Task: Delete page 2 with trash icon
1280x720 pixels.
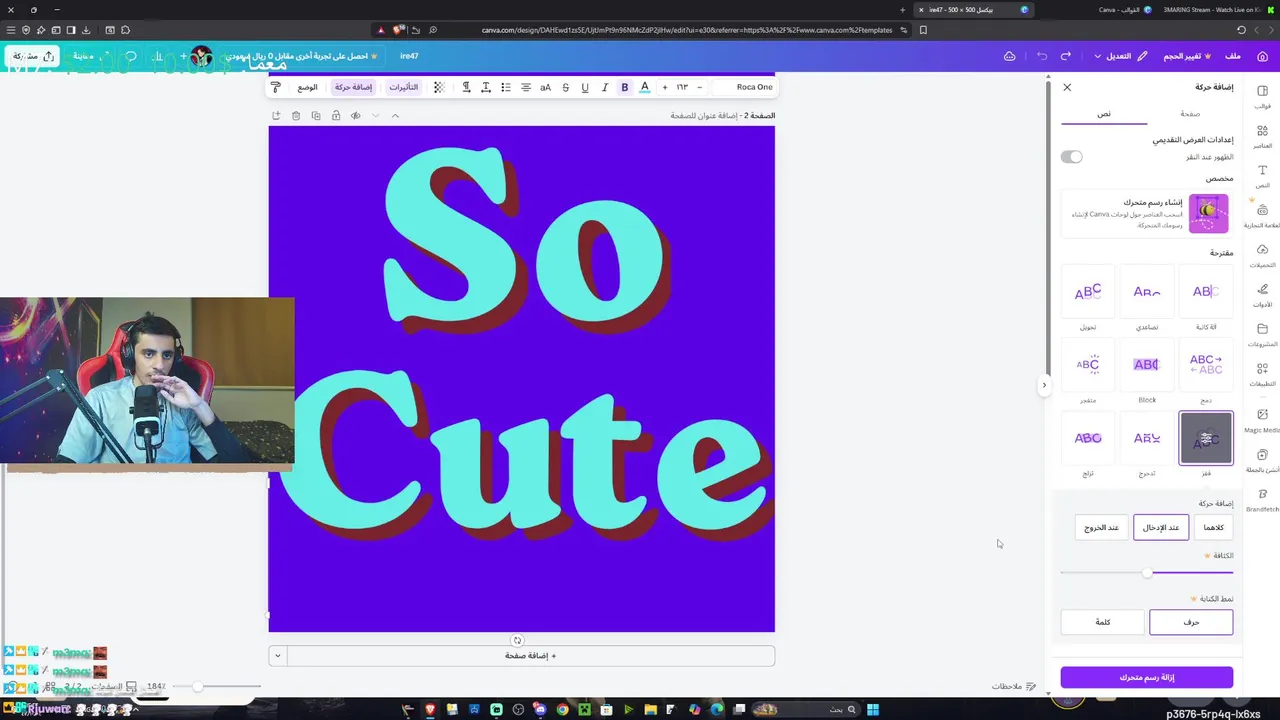Action: (296, 116)
